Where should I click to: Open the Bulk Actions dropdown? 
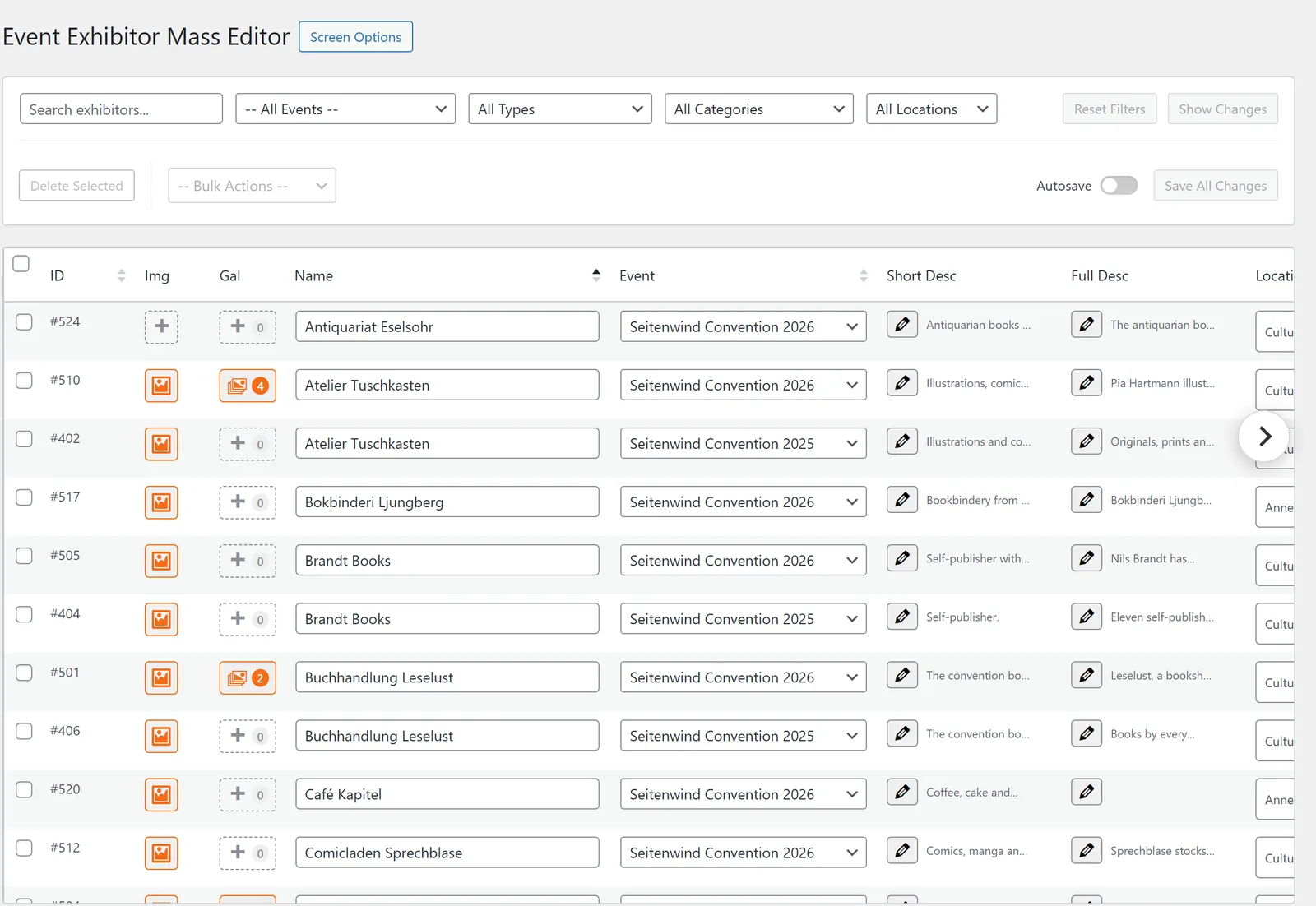pos(252,186)
